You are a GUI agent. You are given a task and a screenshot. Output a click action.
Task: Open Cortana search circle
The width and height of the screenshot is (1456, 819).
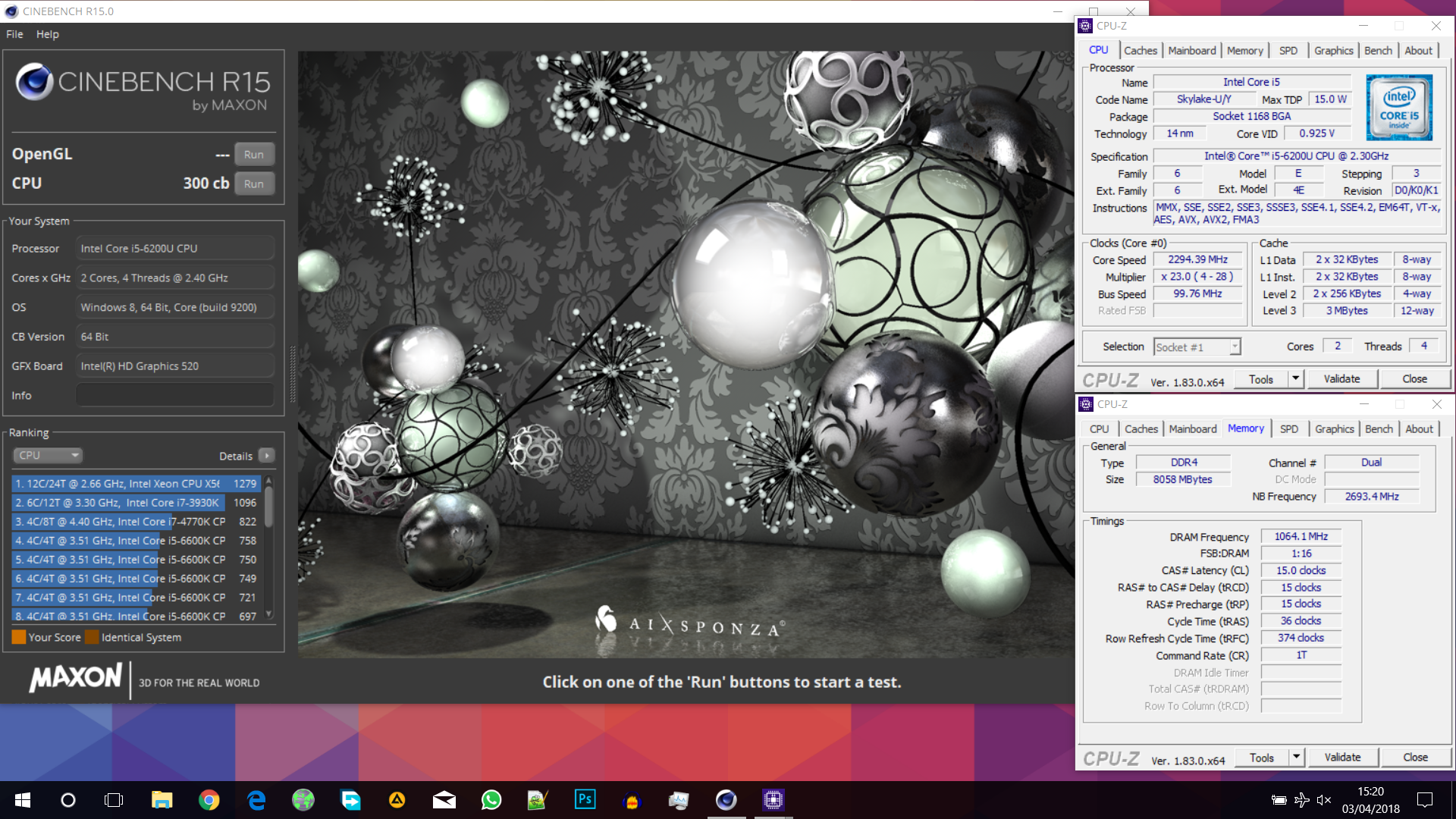click(68, 800)
